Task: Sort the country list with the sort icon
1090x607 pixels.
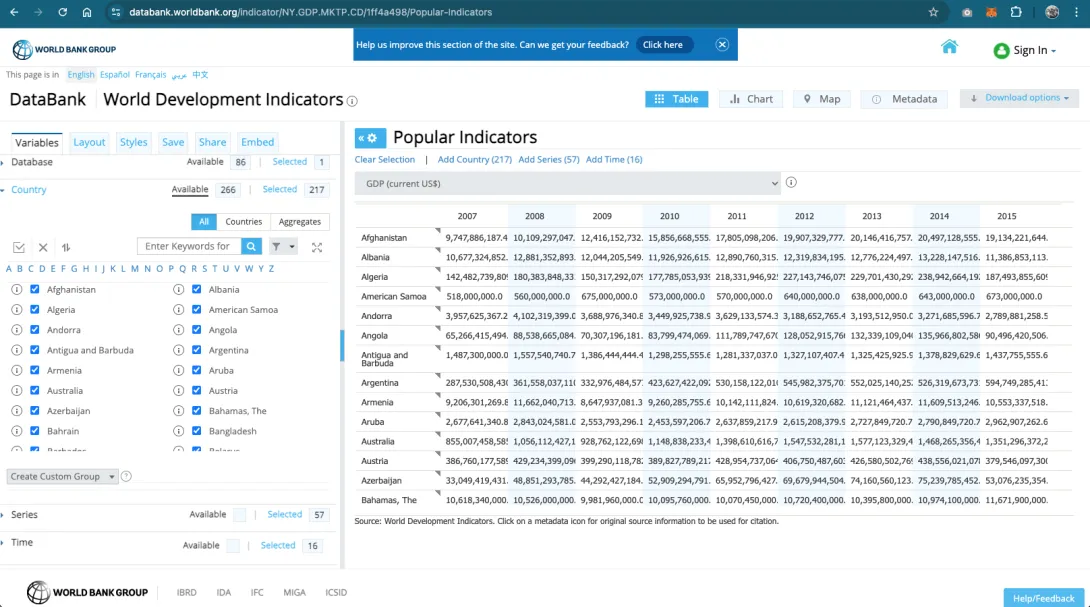Action: pos(66,247)
